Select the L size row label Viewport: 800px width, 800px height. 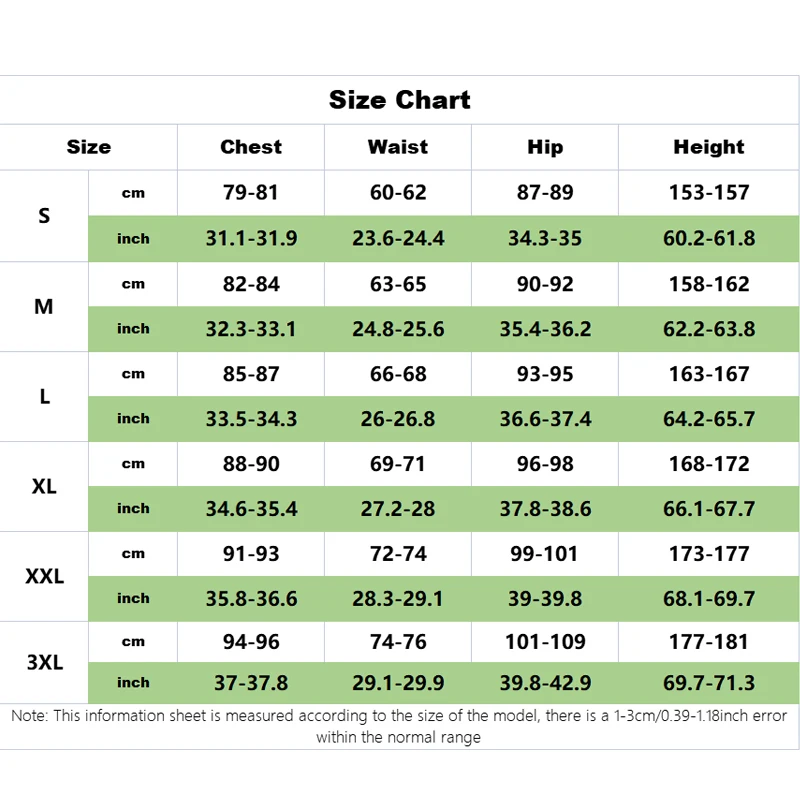[44, 396]
